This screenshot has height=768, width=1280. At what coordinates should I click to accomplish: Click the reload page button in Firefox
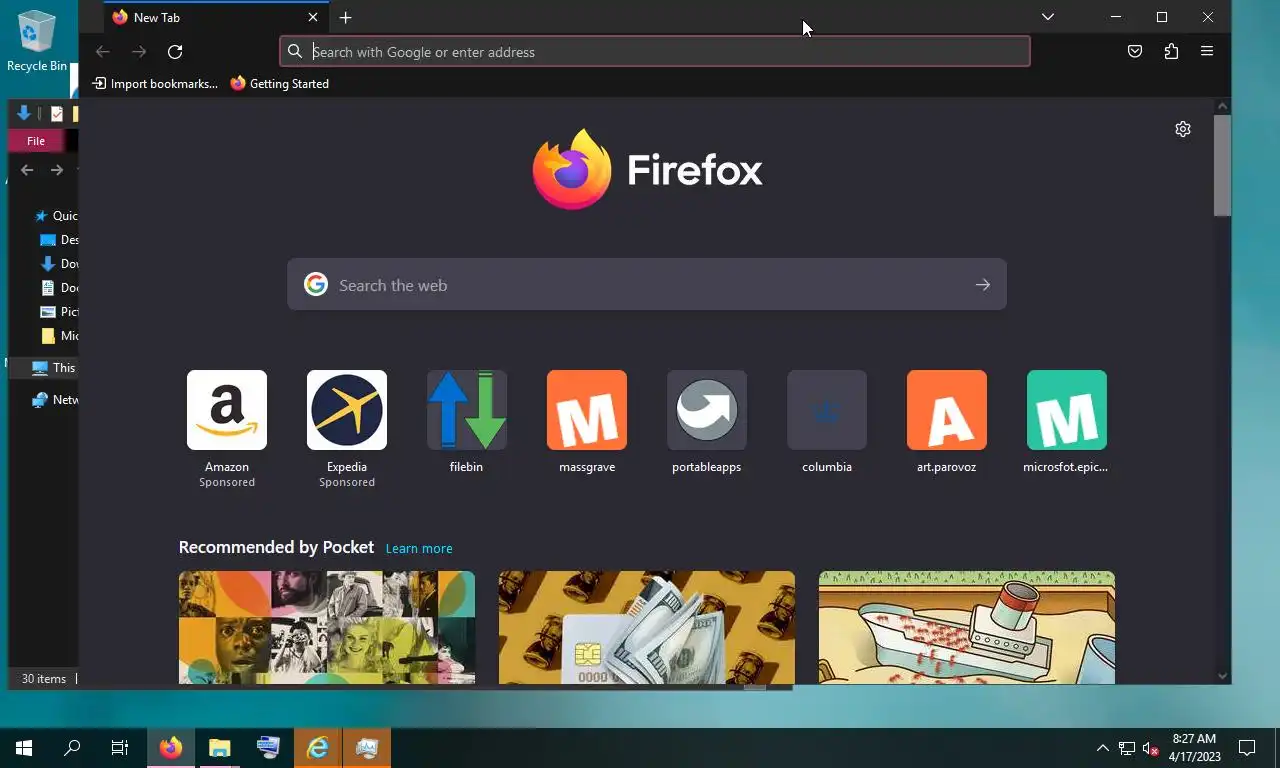(175, 52)
